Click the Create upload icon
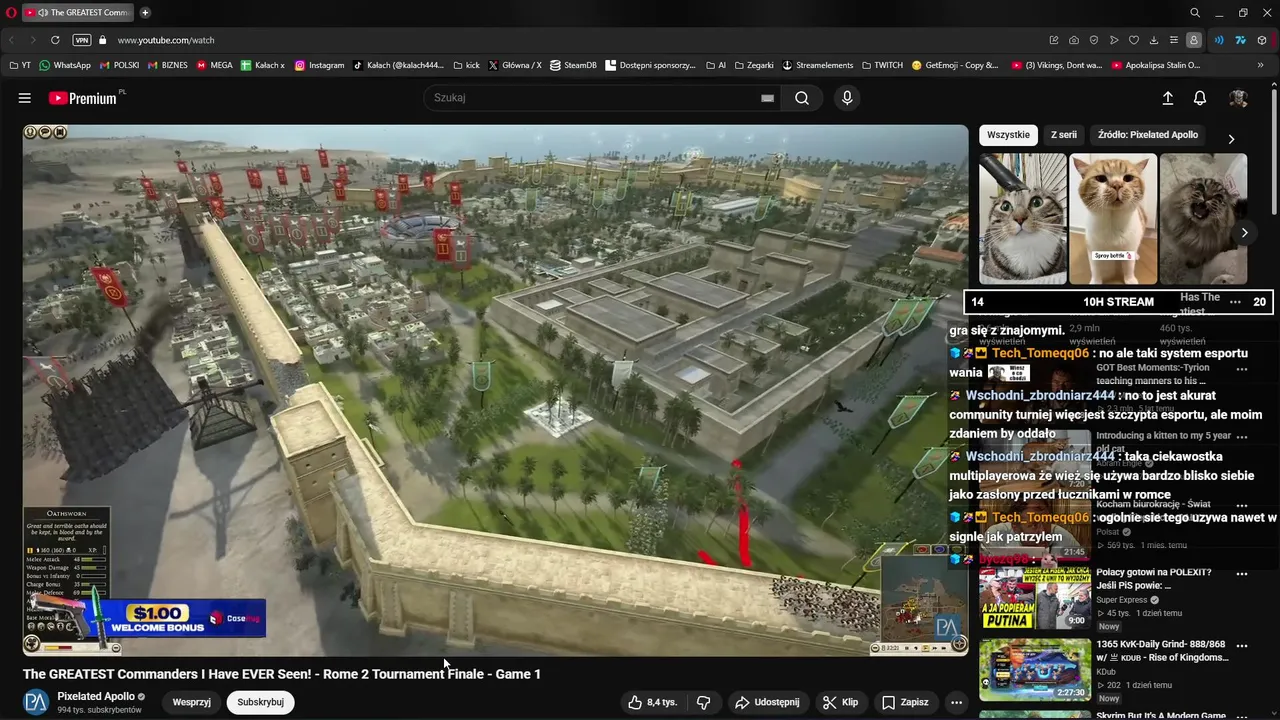 (x=1167, y=98)
